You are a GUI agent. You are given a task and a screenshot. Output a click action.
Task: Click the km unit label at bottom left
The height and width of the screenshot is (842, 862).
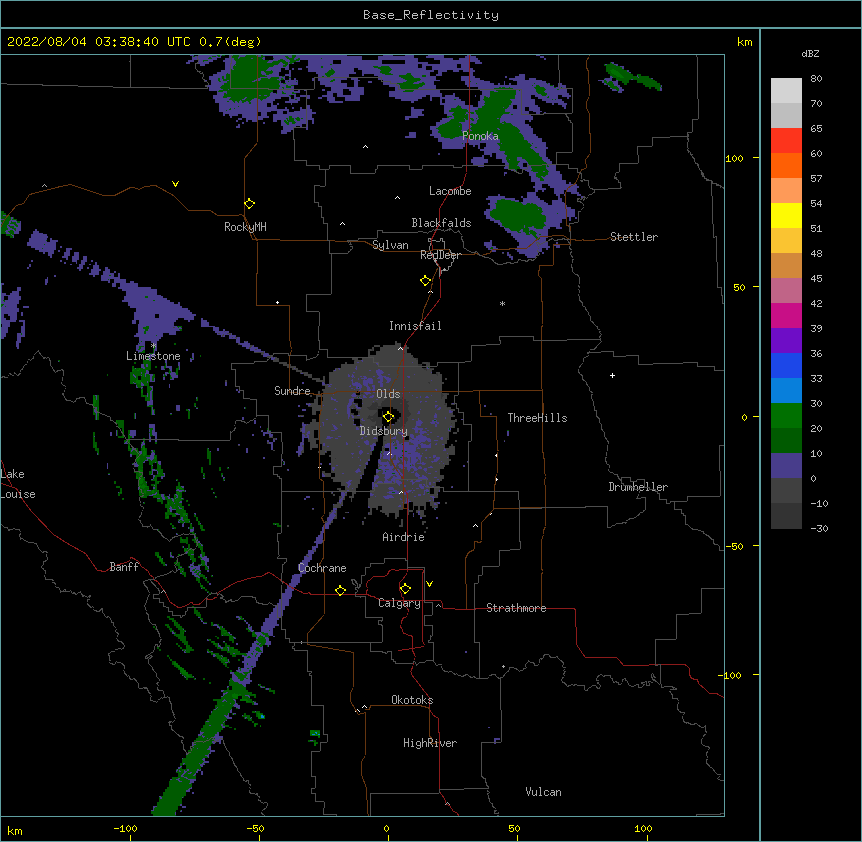pos(15,830)
